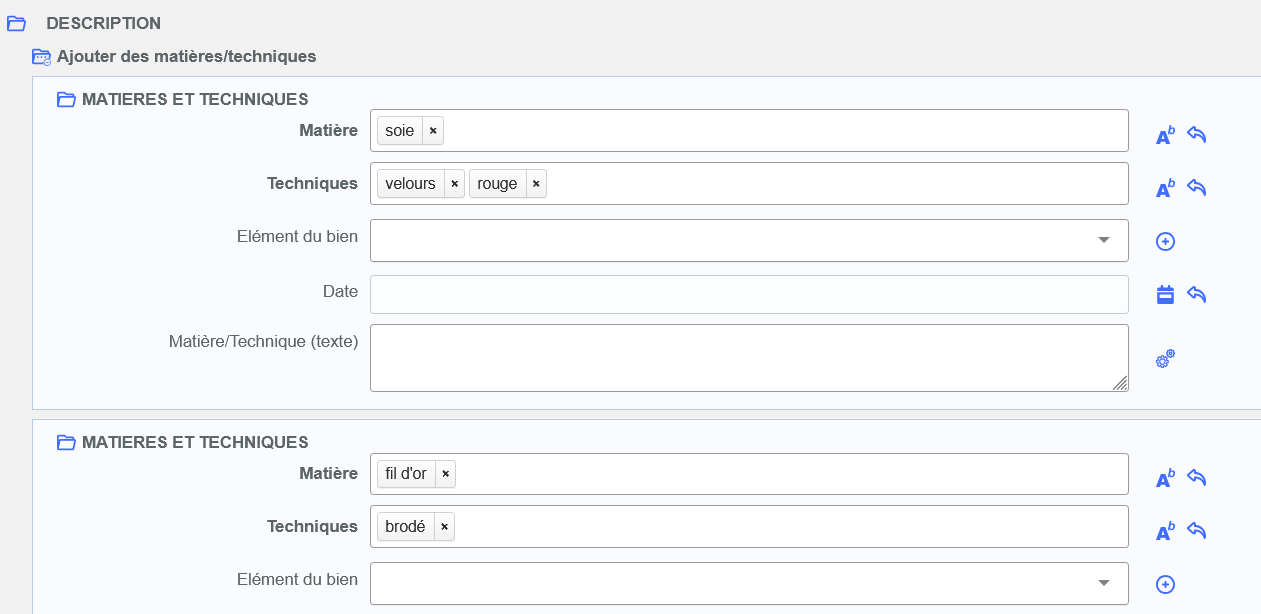Click plus icon beside second Elément du bien
The image size is (1261, 614).
1165,584
